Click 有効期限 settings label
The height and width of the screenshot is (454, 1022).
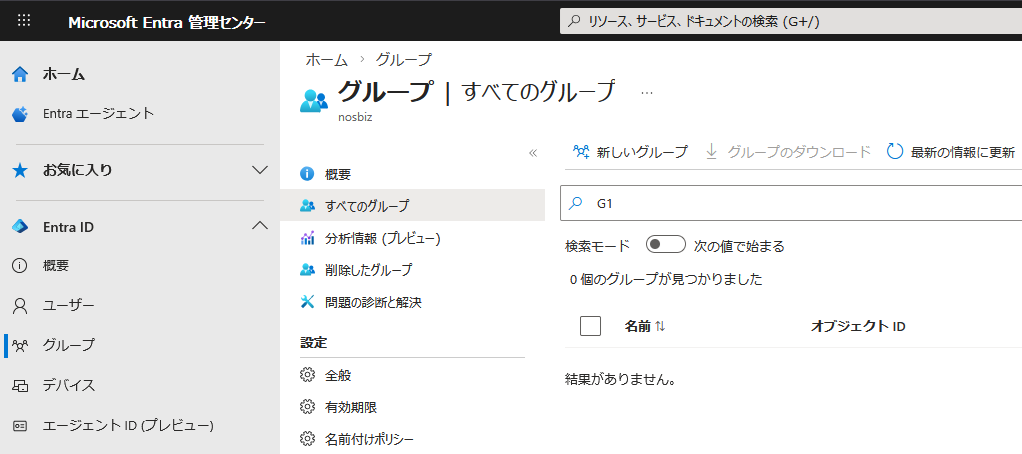coord(351,407)
